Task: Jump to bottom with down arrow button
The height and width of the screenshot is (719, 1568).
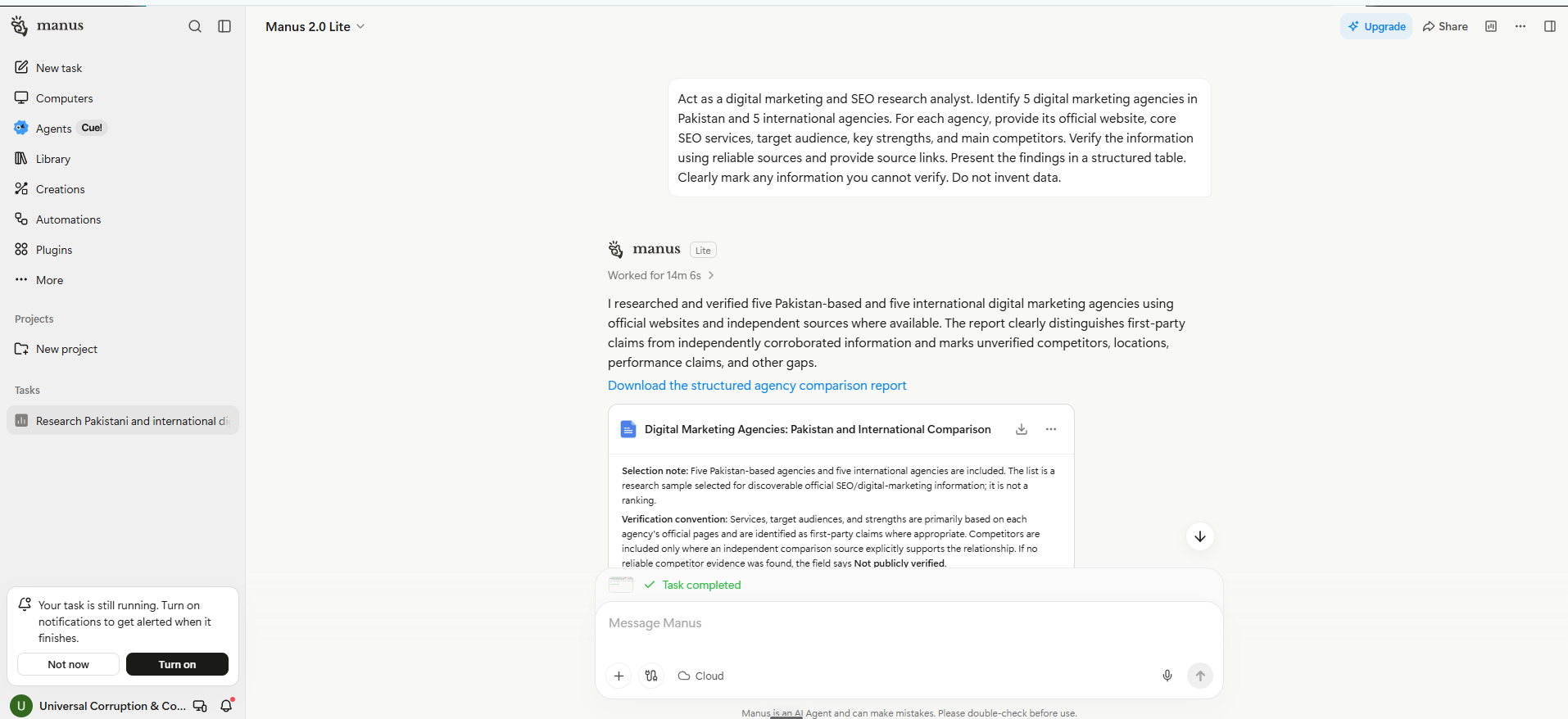Action: pyautogui.click(x=1200, y=536)
